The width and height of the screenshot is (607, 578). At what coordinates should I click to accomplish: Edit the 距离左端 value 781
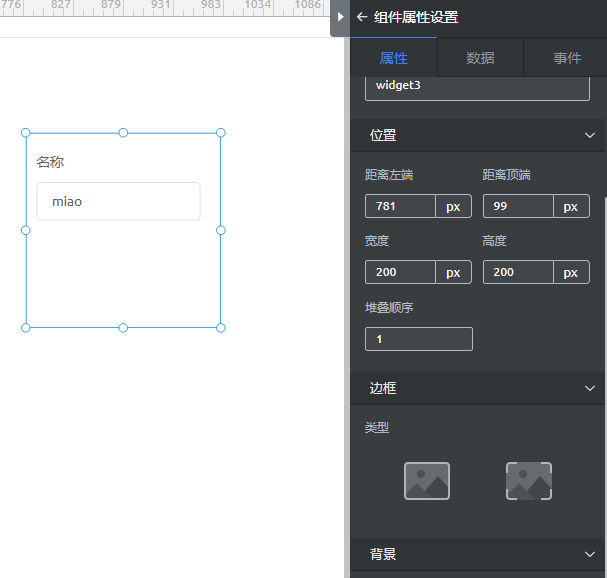[400, 206]
